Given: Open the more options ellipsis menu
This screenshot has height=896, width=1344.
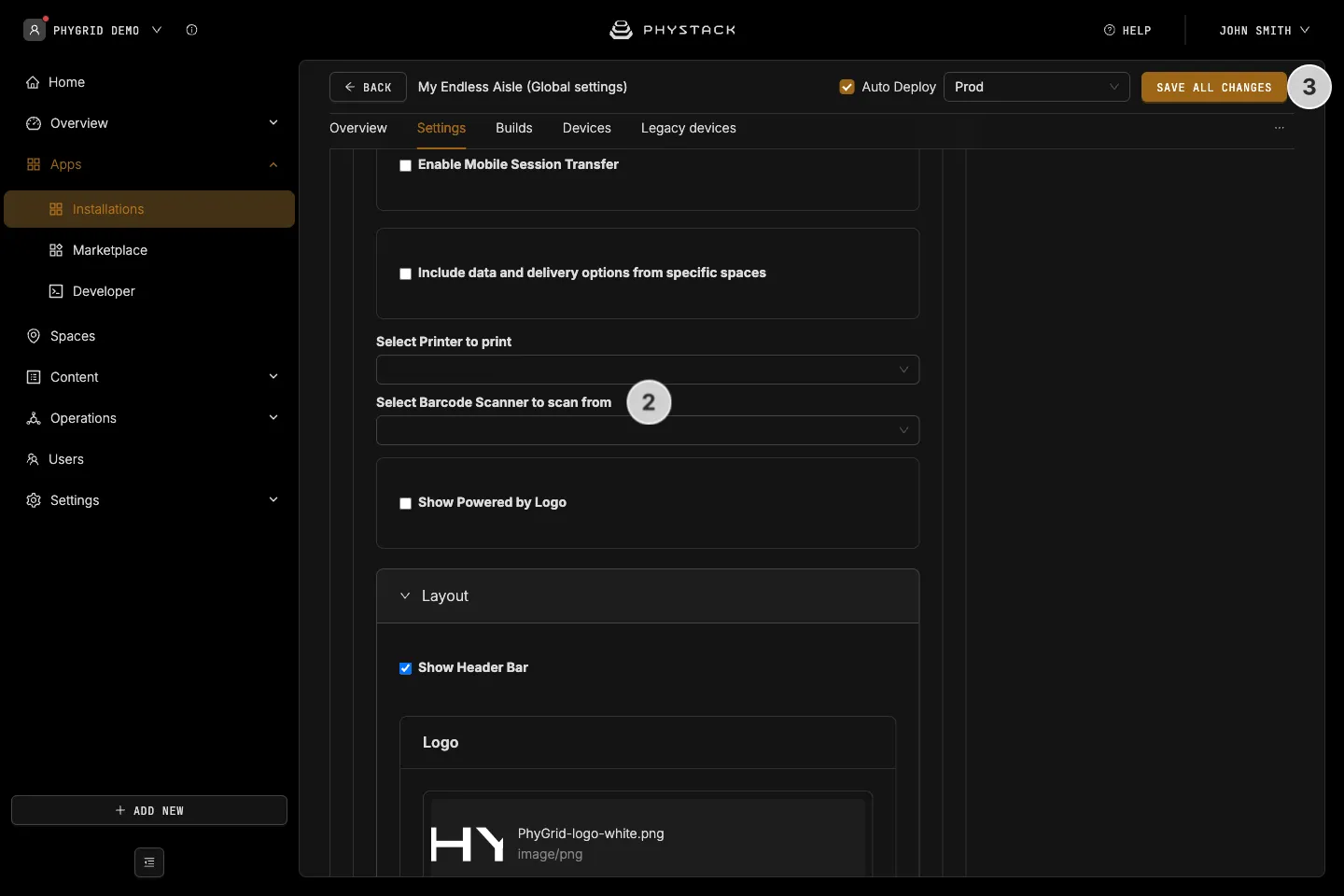Looking at the screenshot, I should pos(1280,128).
